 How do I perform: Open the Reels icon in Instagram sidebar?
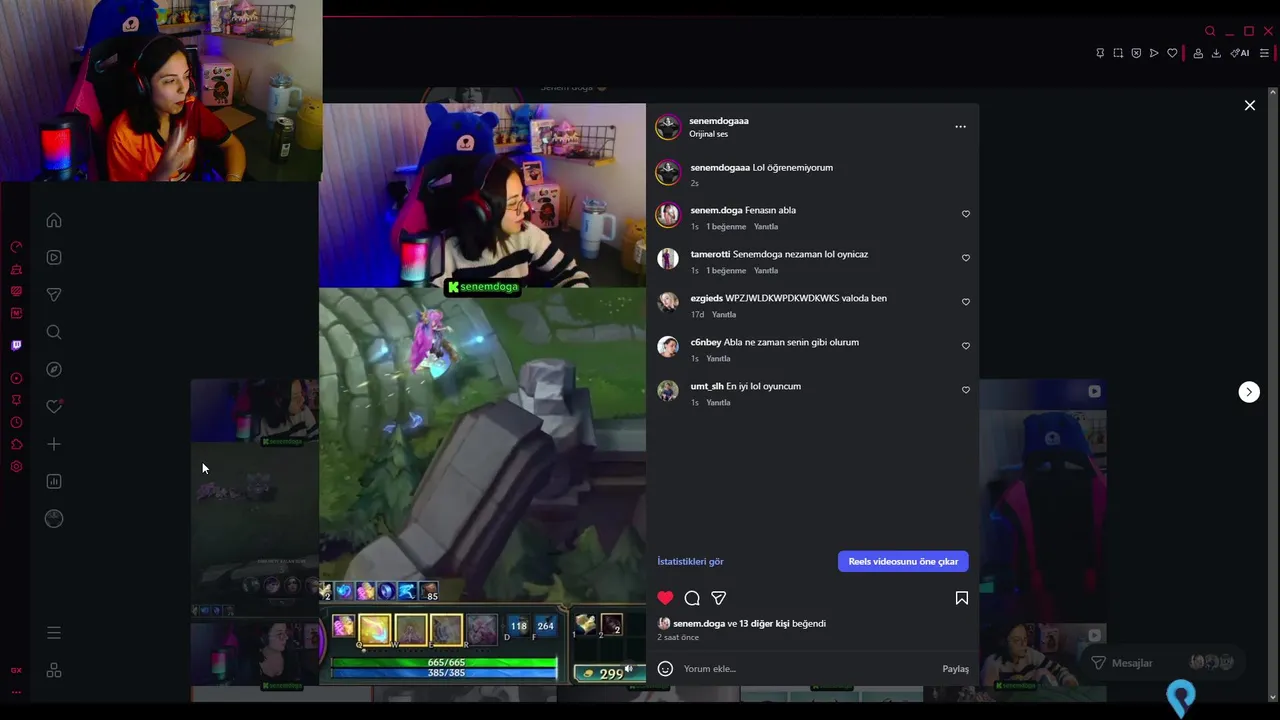[x=54, y=257]
